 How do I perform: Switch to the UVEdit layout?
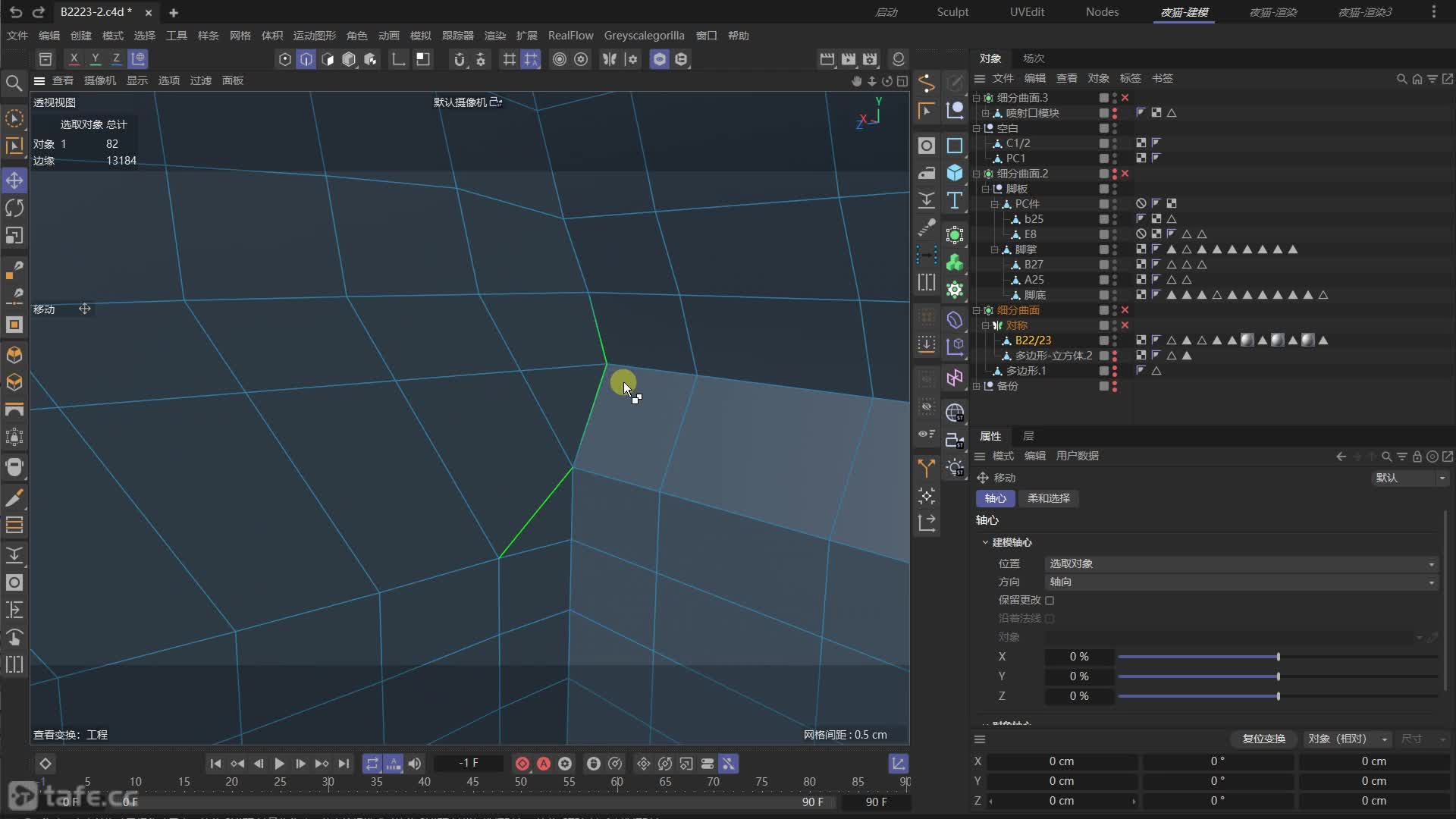point(1027,12)
